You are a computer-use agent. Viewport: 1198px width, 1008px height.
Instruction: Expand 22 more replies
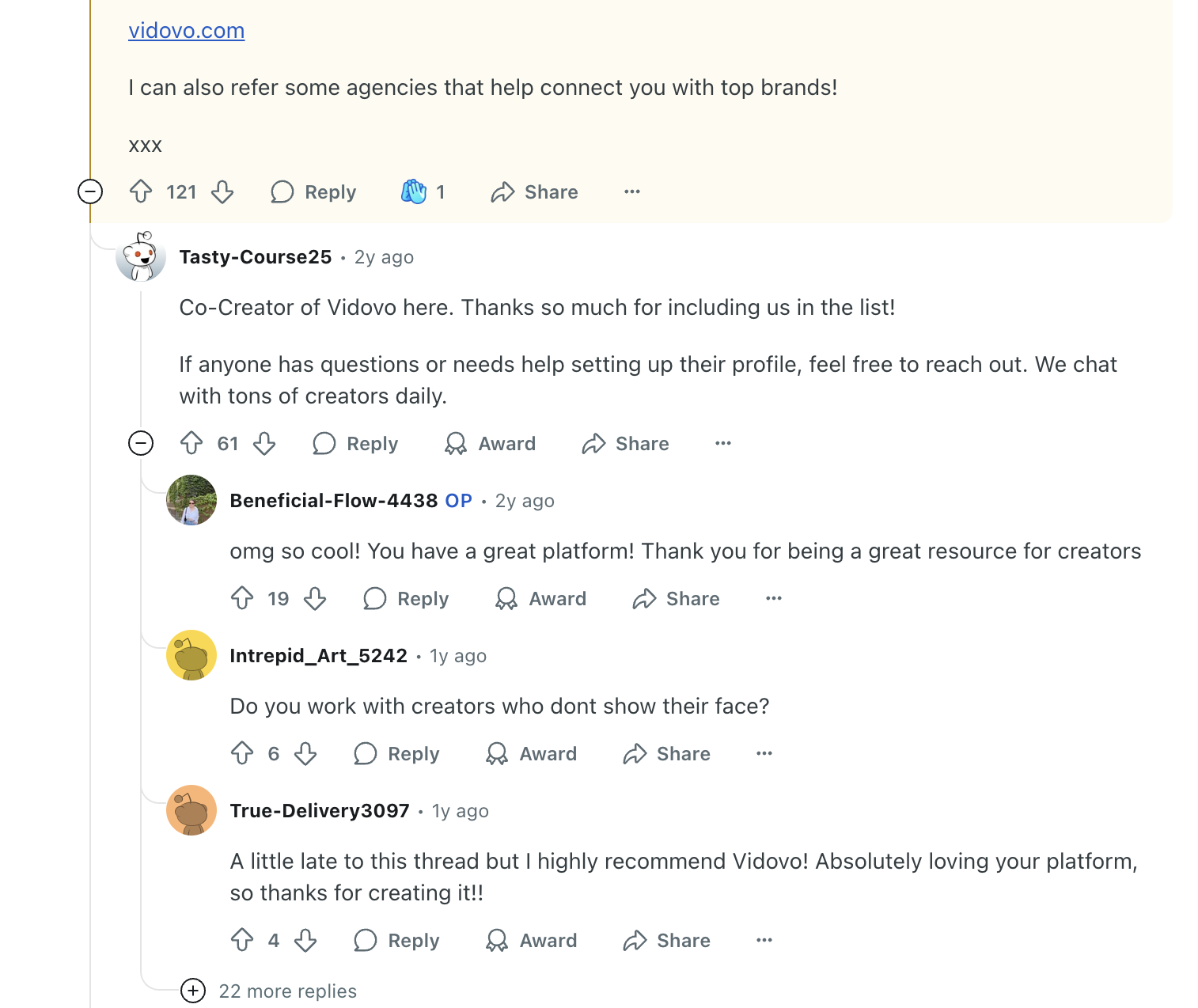click(x=193, y=991)
